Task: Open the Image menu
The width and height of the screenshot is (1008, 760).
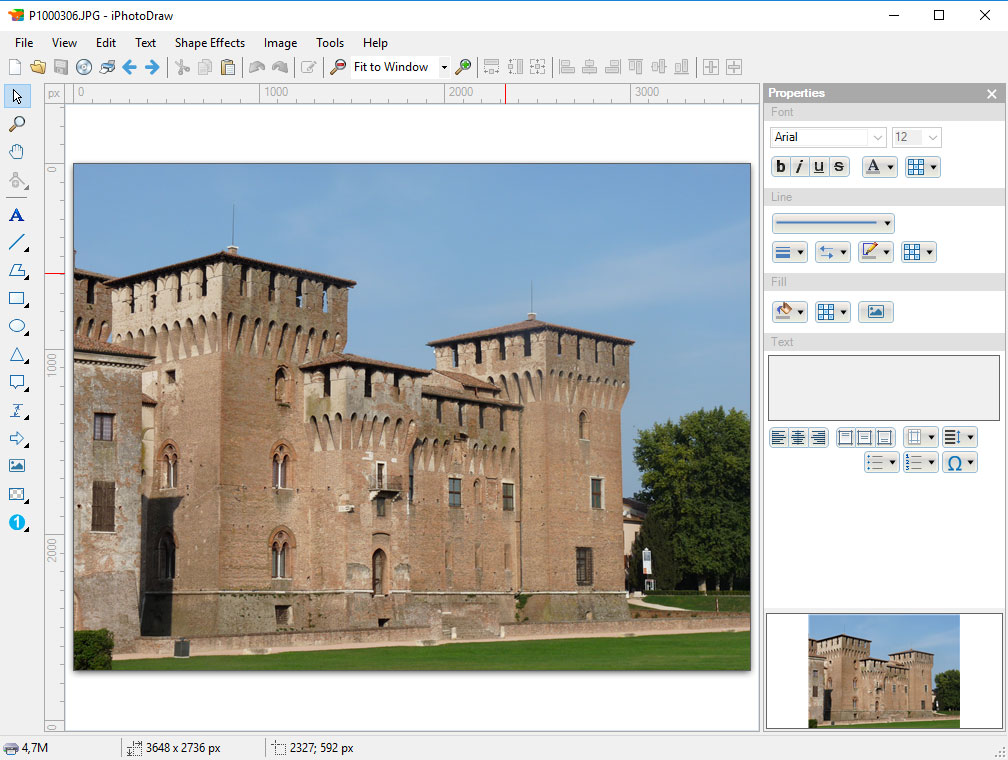Action: coord(280,43)
